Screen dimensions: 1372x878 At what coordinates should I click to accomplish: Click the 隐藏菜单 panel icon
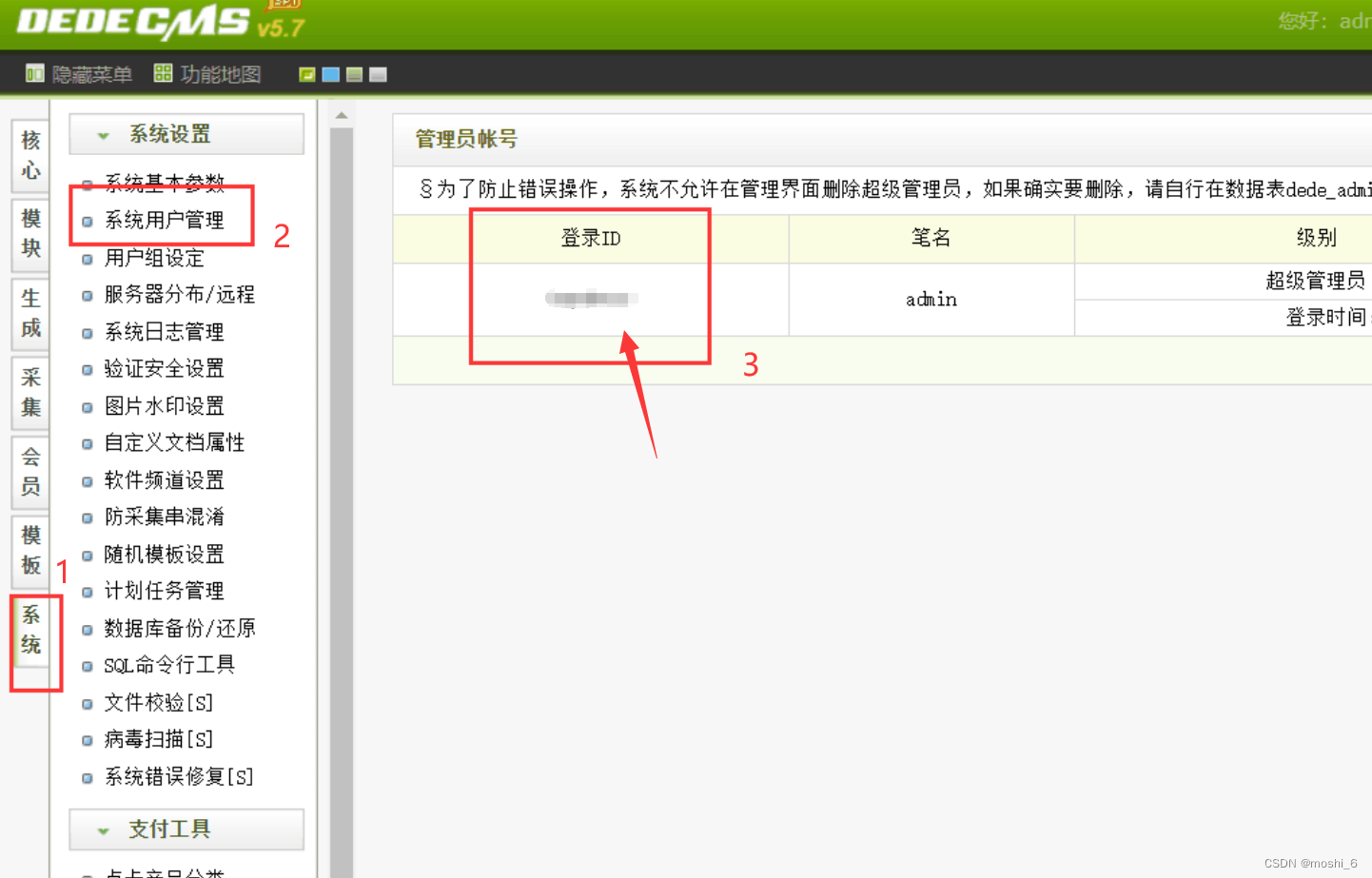tap(34, 73)
